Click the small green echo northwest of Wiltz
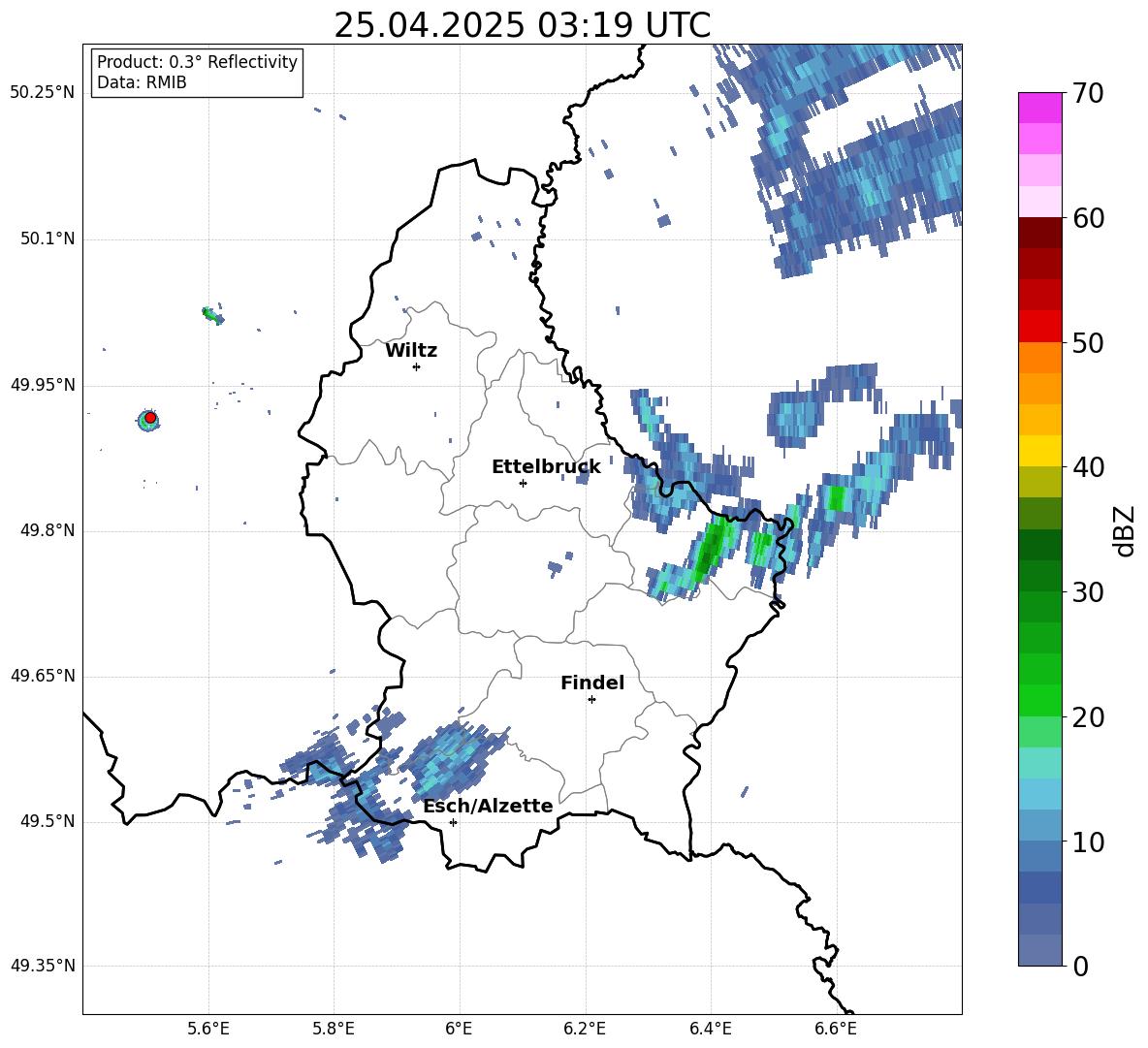 (212, 315)
